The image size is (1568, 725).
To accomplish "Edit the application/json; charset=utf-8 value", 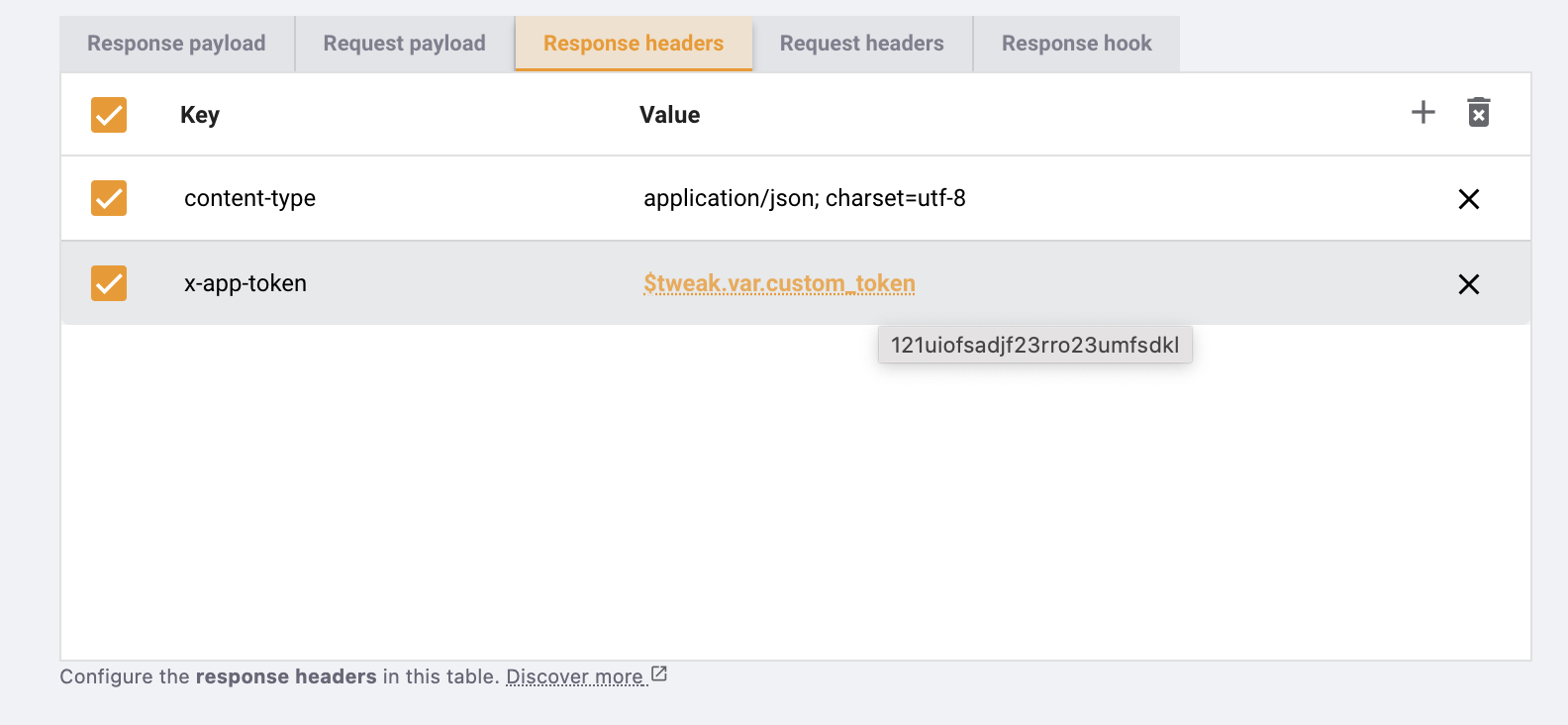I will (804, 198).
